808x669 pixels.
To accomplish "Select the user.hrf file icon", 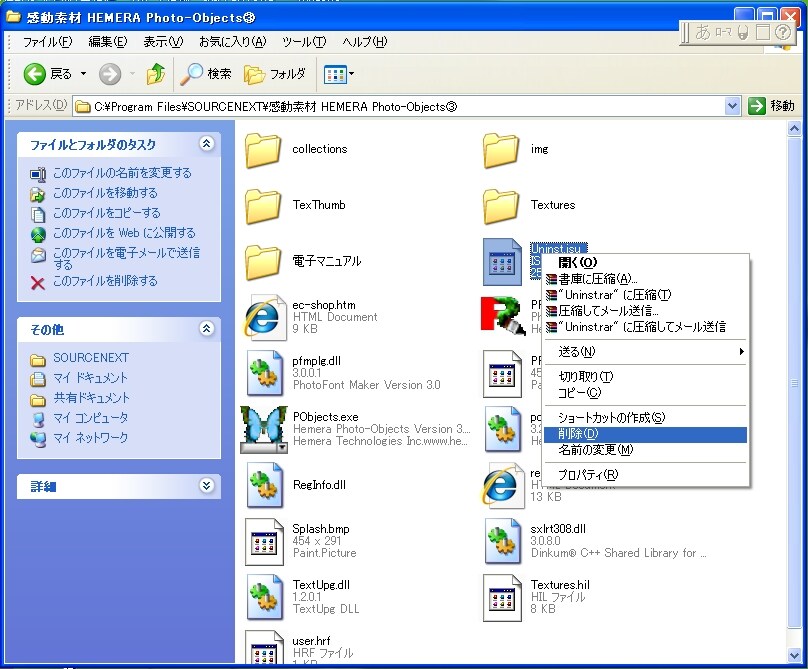I will pyautogui.click(x=264, y=648).
